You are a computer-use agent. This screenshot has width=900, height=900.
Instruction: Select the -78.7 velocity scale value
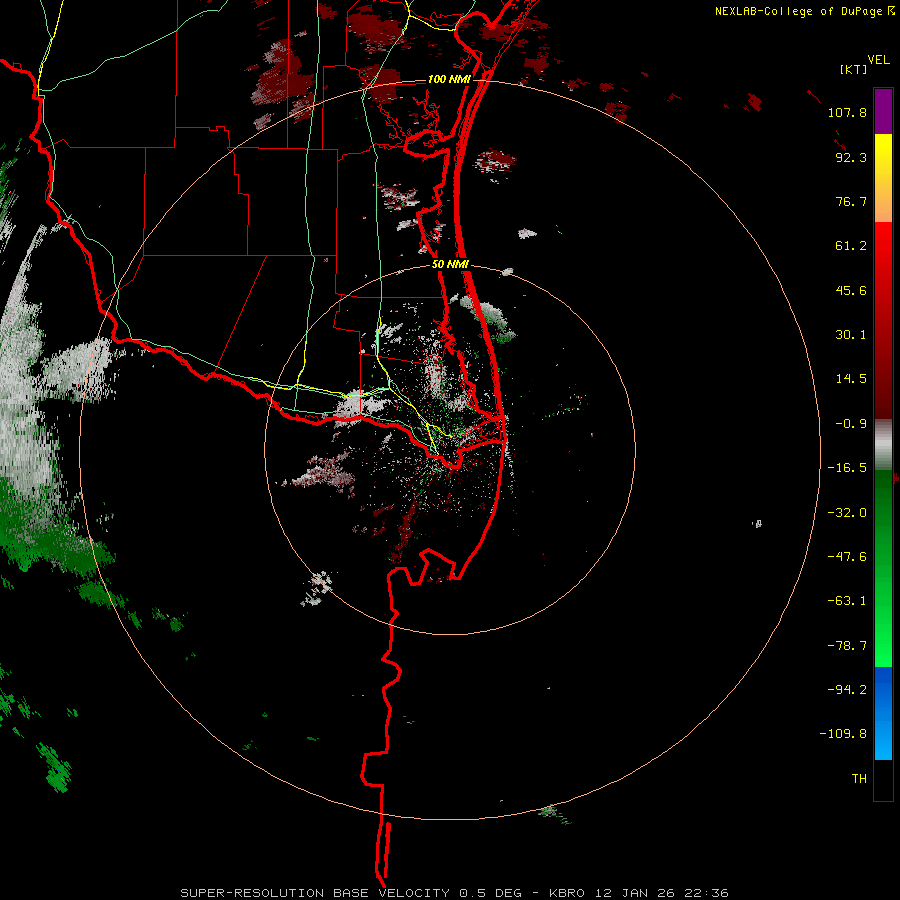click(847, 646)
